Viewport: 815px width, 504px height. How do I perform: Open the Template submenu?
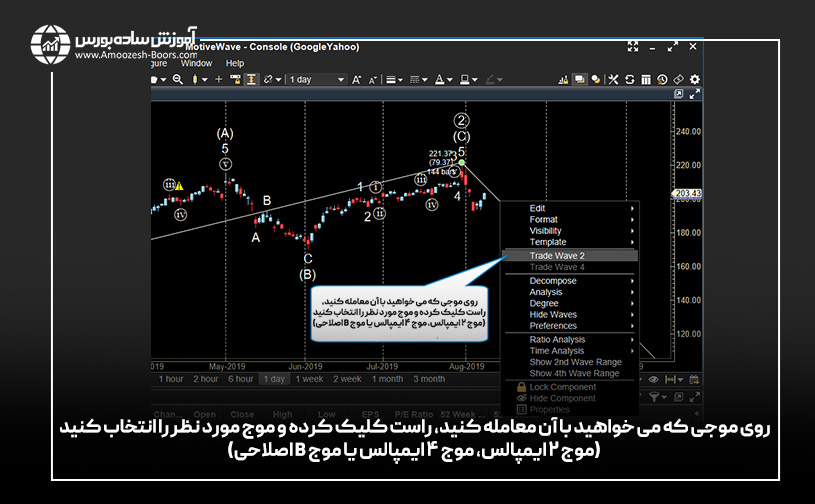570,242
